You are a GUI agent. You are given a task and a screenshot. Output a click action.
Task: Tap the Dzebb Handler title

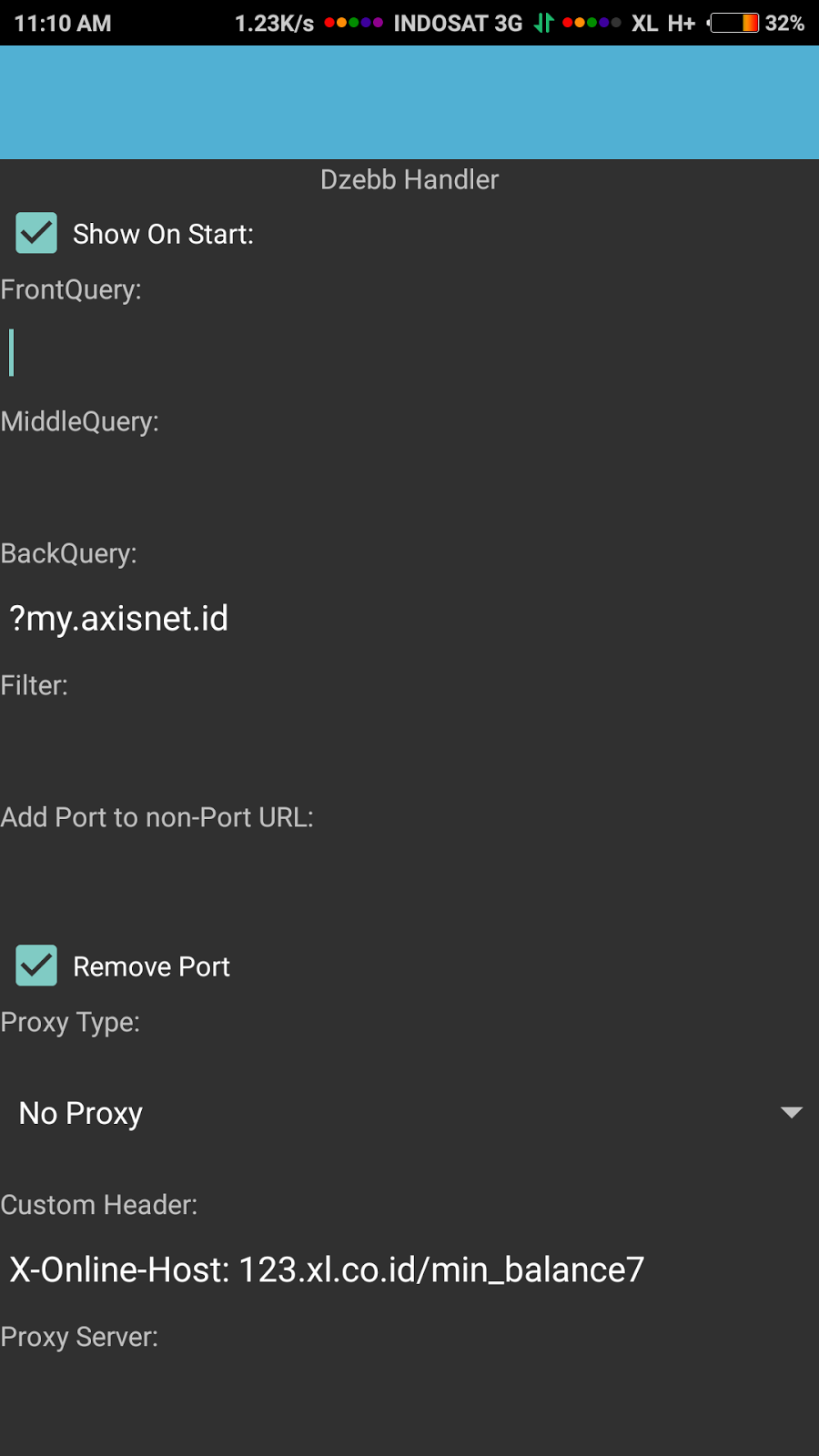pyautogui.click(x=409, y=180)
